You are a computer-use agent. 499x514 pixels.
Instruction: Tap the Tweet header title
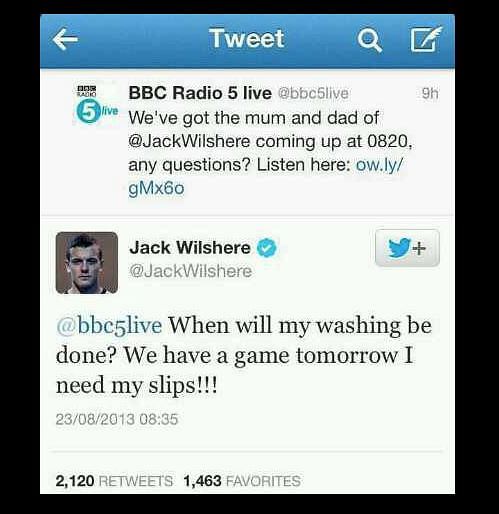(x=247, y=38)
